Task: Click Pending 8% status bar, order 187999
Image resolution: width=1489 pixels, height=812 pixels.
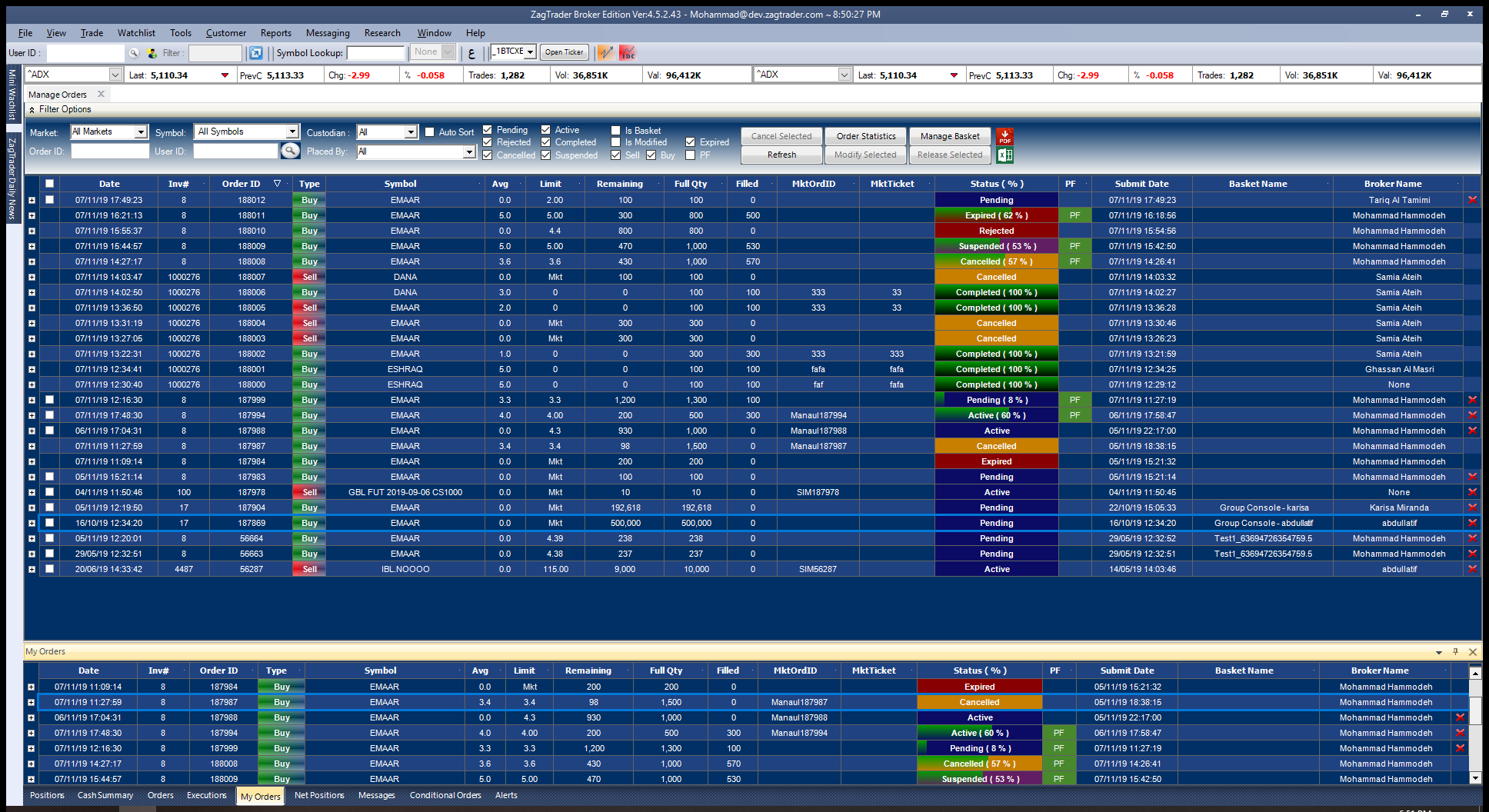Action: pos(997,400)
